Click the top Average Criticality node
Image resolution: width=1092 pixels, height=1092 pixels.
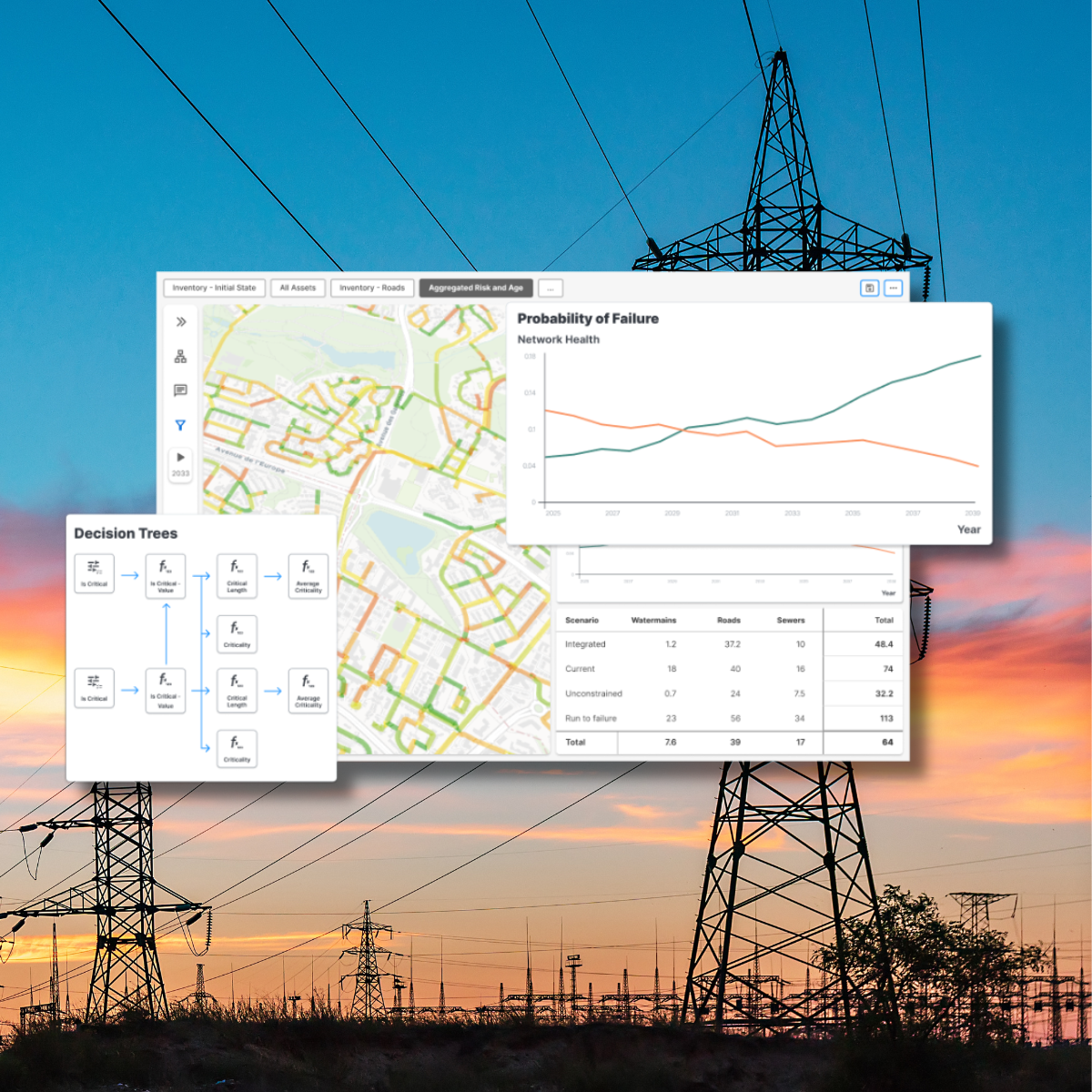click(308, 575)
